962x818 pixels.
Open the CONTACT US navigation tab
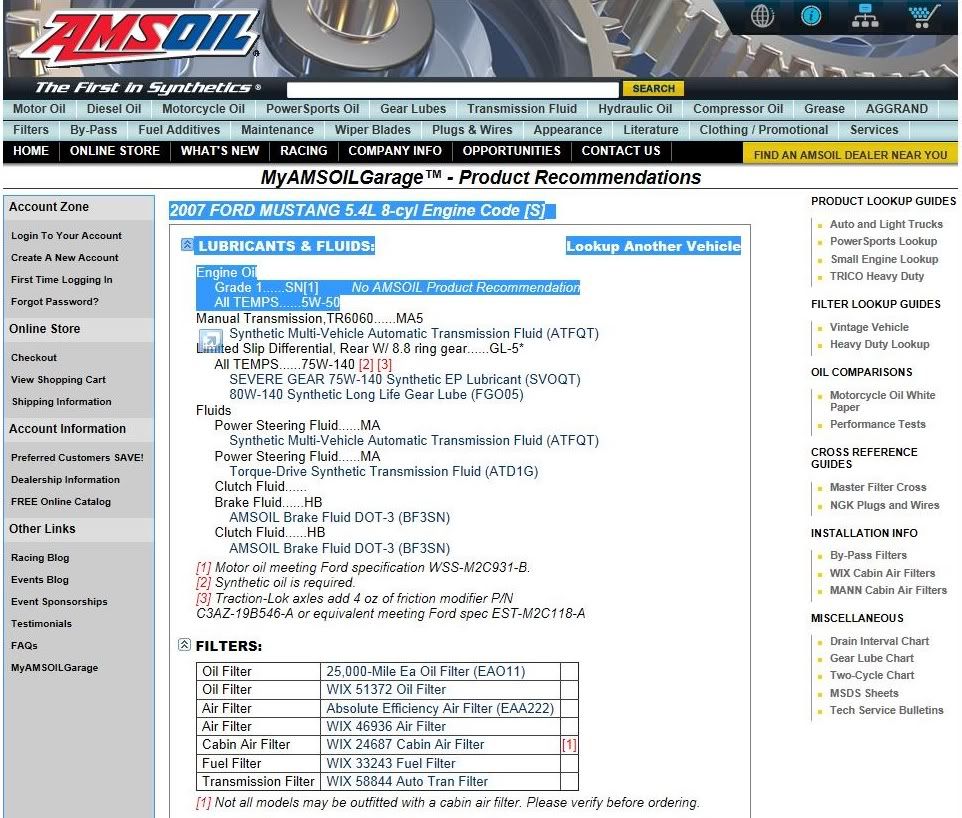point(621,151)
